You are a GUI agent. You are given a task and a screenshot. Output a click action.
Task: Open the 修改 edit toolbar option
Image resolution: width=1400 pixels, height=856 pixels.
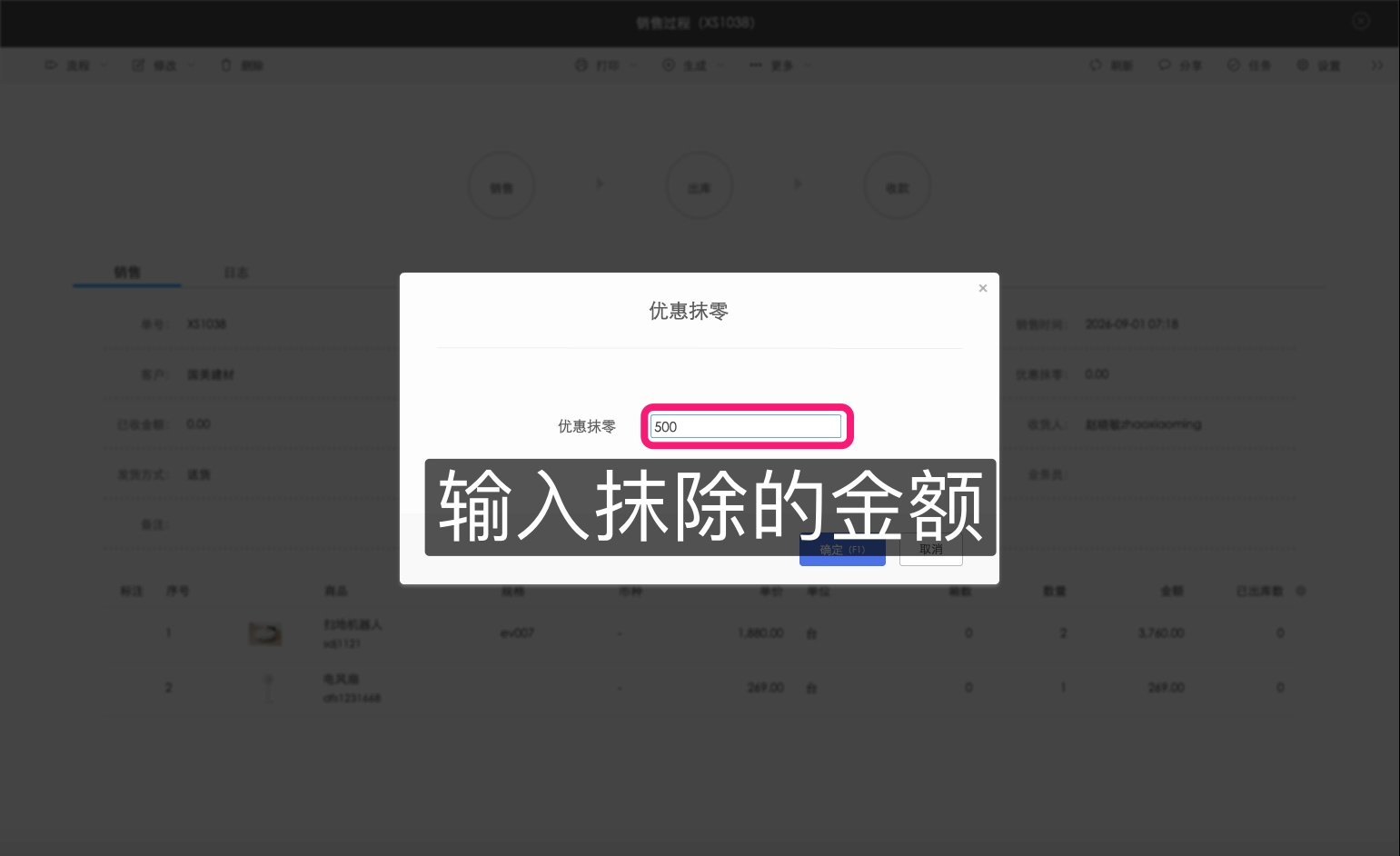point(164,65)
